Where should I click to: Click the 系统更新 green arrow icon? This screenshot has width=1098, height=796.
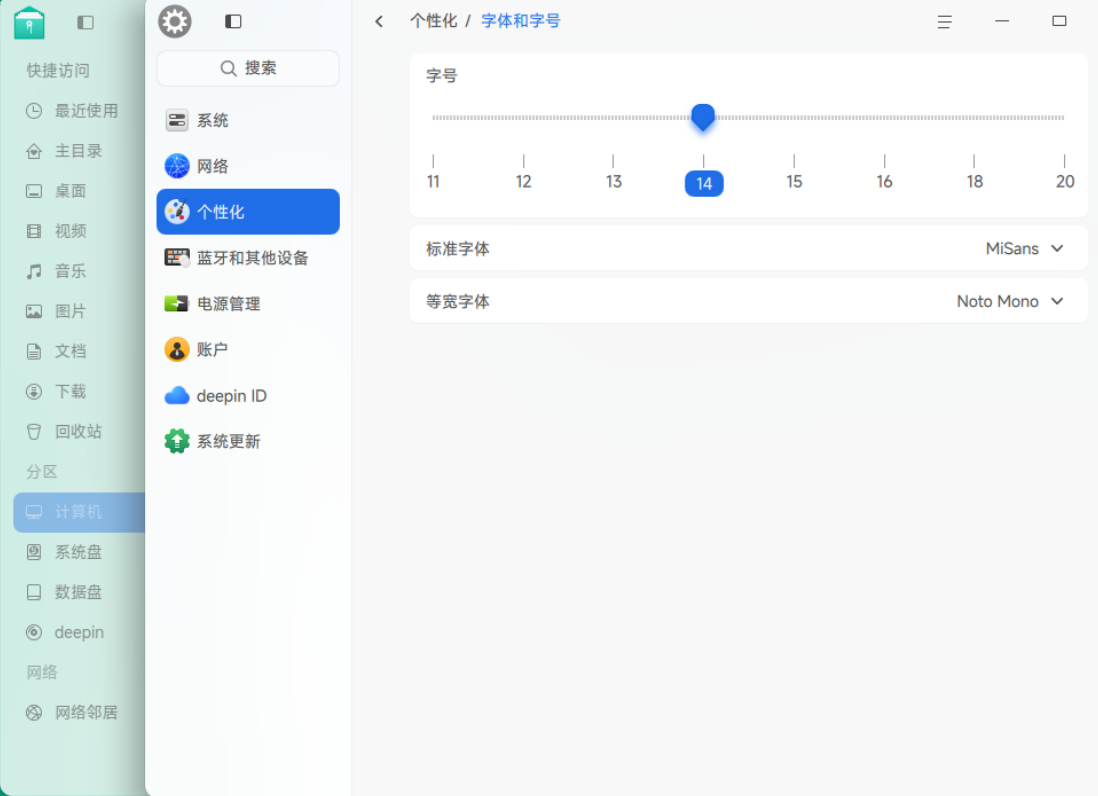tap(176, 441)
